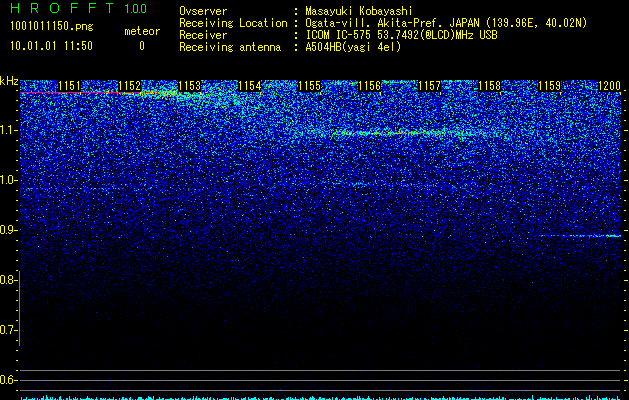
Task: Click the red signal line near 1151
Action: [x=80, y=93]
